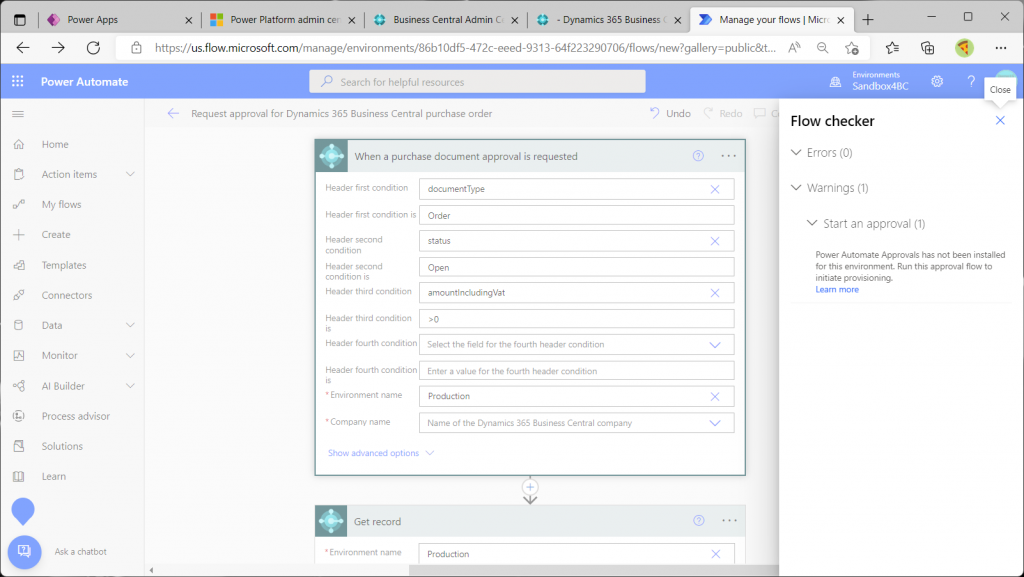1024x577 pixels.
Task: Clear the trigger's Production environment name
Action: 715,397
